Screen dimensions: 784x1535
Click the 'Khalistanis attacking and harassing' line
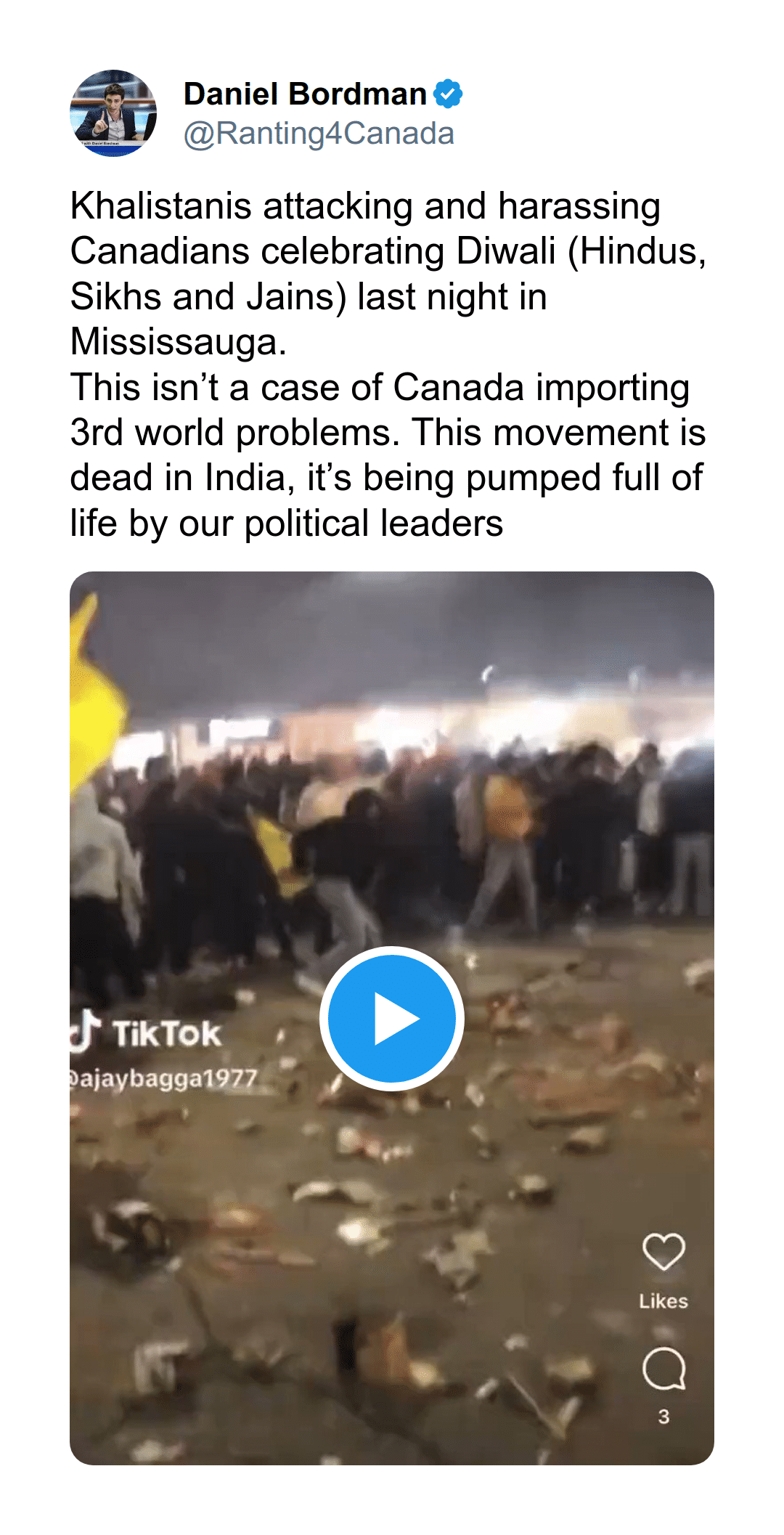(365, 205)
